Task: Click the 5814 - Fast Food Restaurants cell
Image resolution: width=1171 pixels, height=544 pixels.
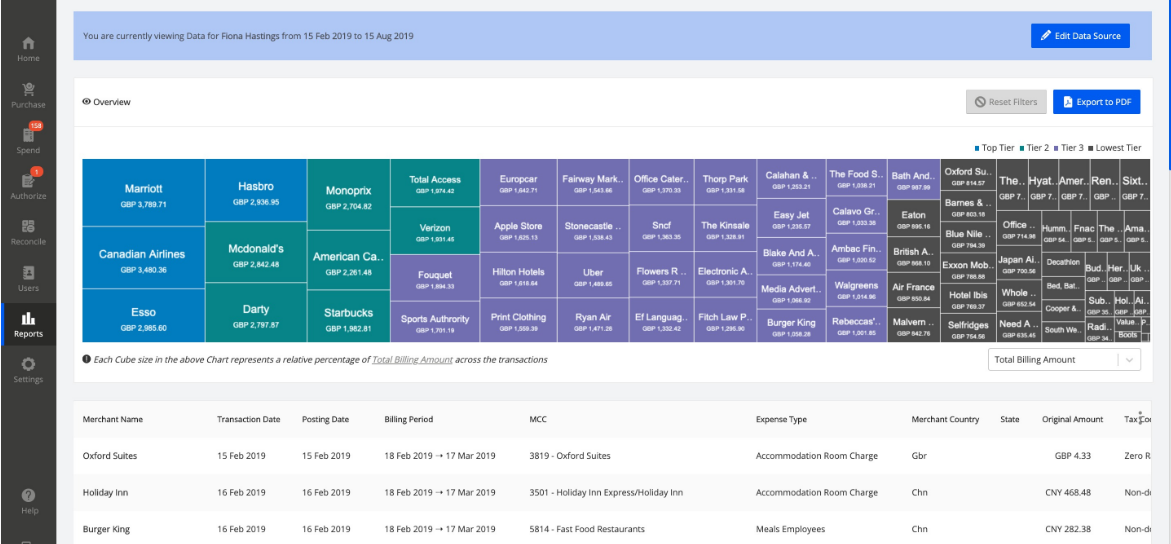Action: tap(586, 529)
